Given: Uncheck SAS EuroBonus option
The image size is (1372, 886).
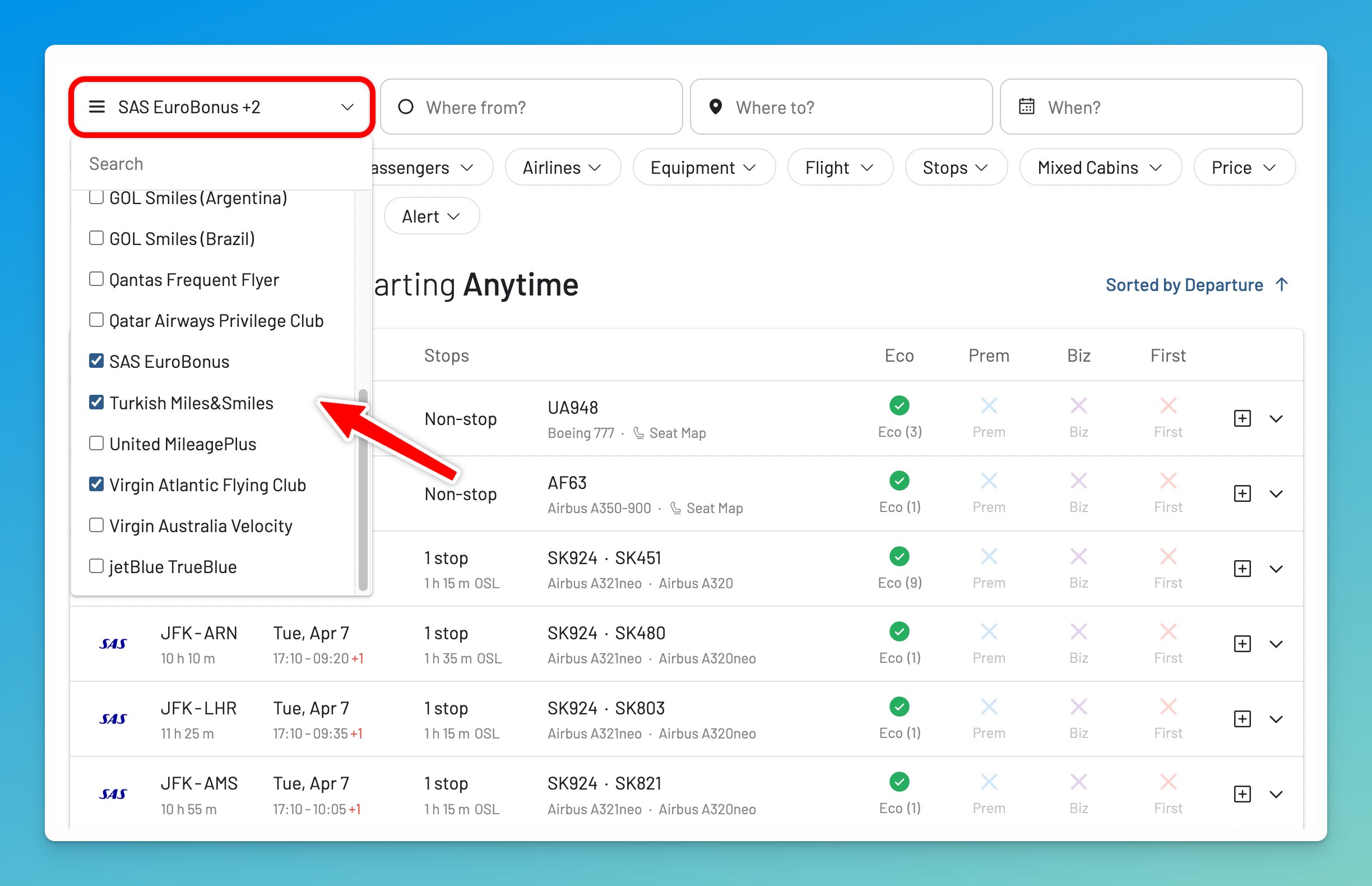Looking at the screenshot, I should 96,361.
